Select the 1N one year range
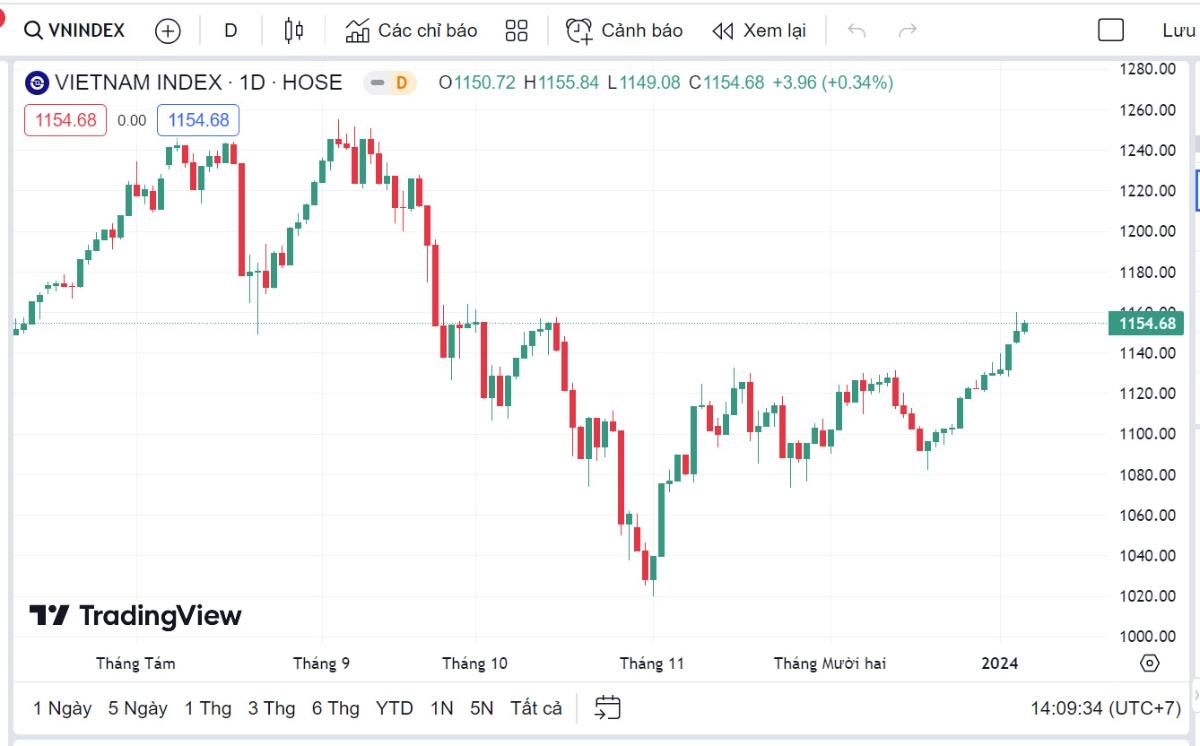Screen dimensions: 1200x746 pyautogui.click(x=442, y=708)
